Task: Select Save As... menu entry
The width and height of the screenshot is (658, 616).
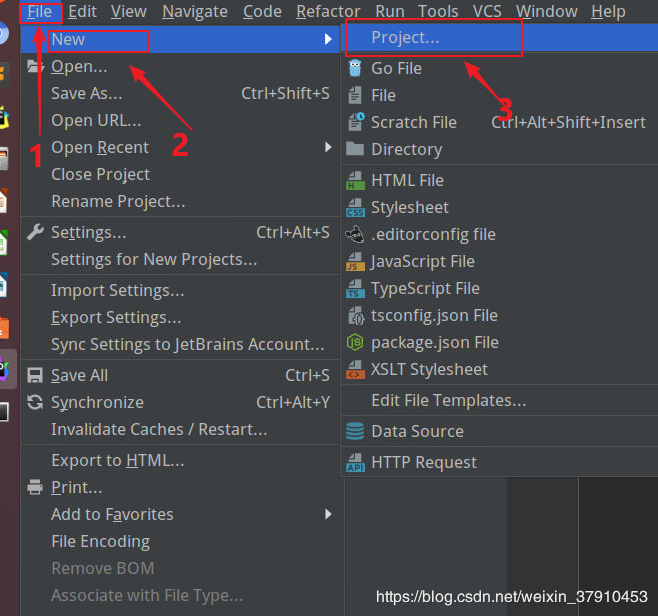Action: [x=180, y=93]
